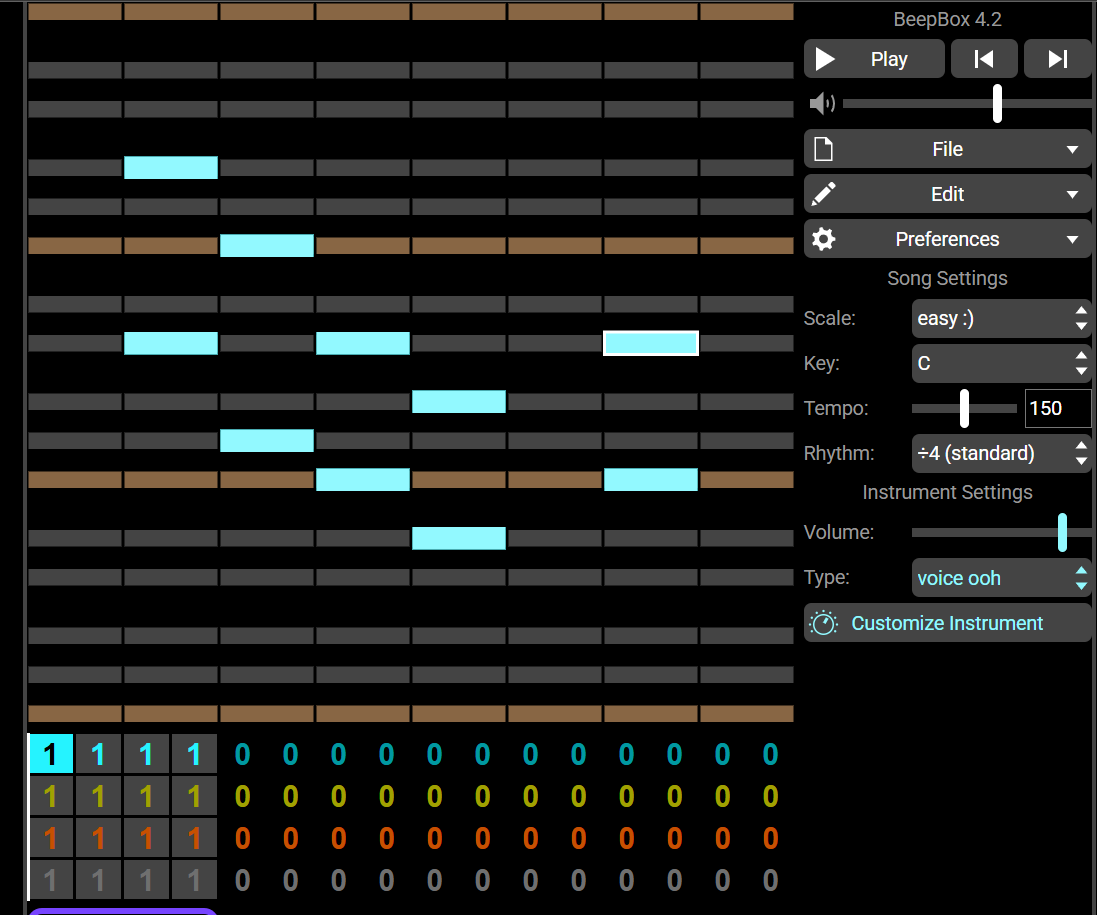Click the cyan note on the upper brown octave line
Screen dimensions: 1097x915
click(x=267, y=246)
